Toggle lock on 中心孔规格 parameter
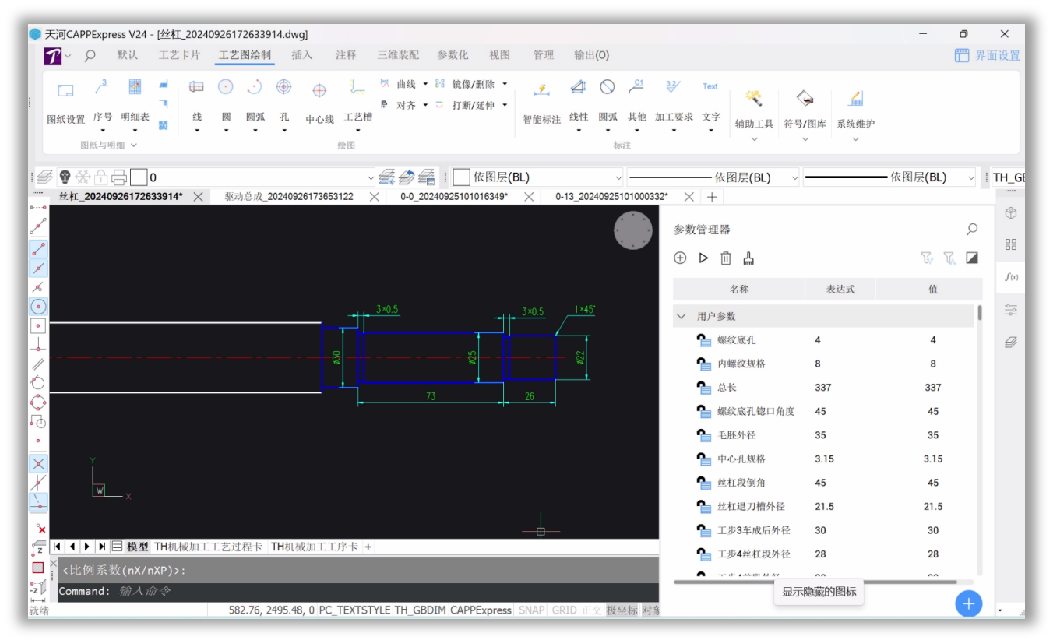This screenshot has height=642, width=1052. click(703, 459)
